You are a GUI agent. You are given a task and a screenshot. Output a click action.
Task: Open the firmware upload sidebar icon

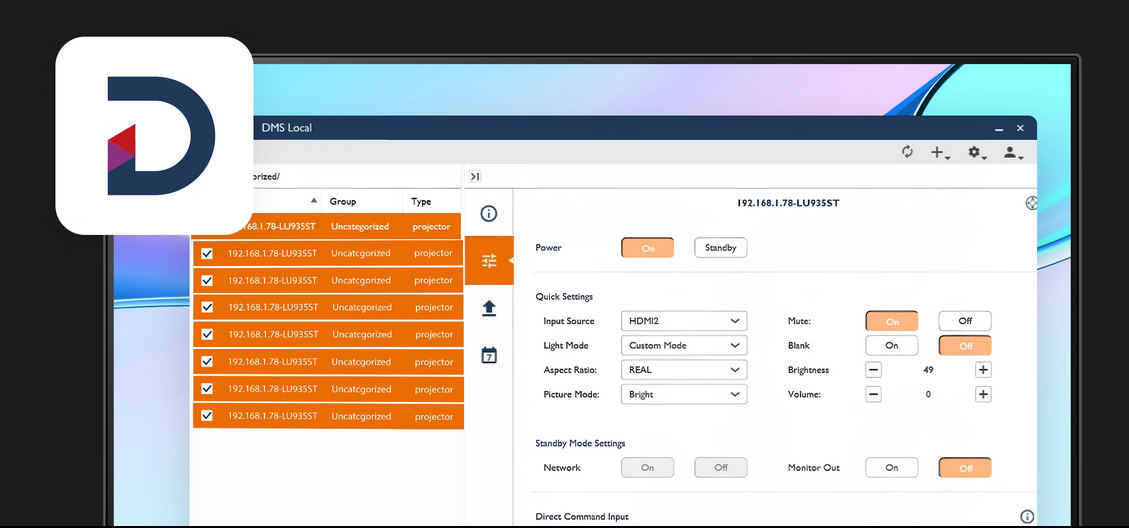489,308
